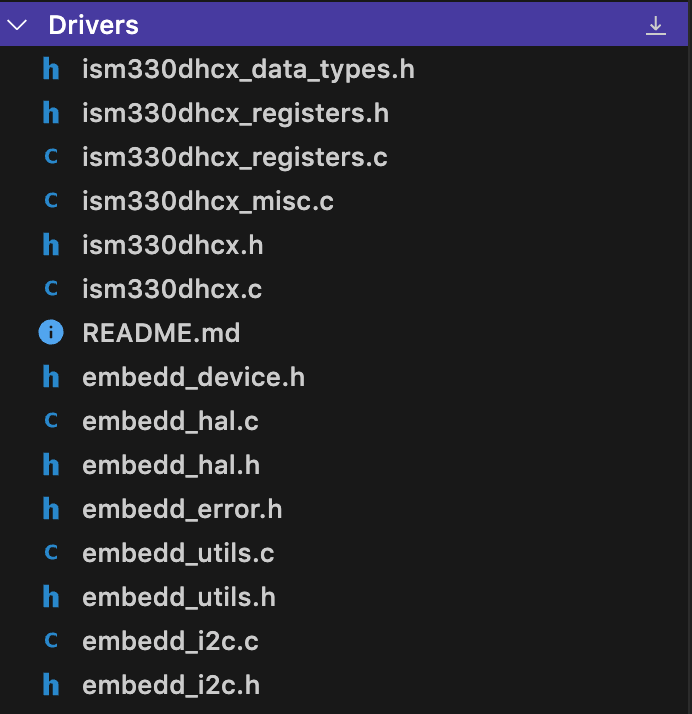Viewport: 692px width, 714px height.
Task: Click the header icon of ism330dhcx_data_types.h
Action: pos(50,69)
